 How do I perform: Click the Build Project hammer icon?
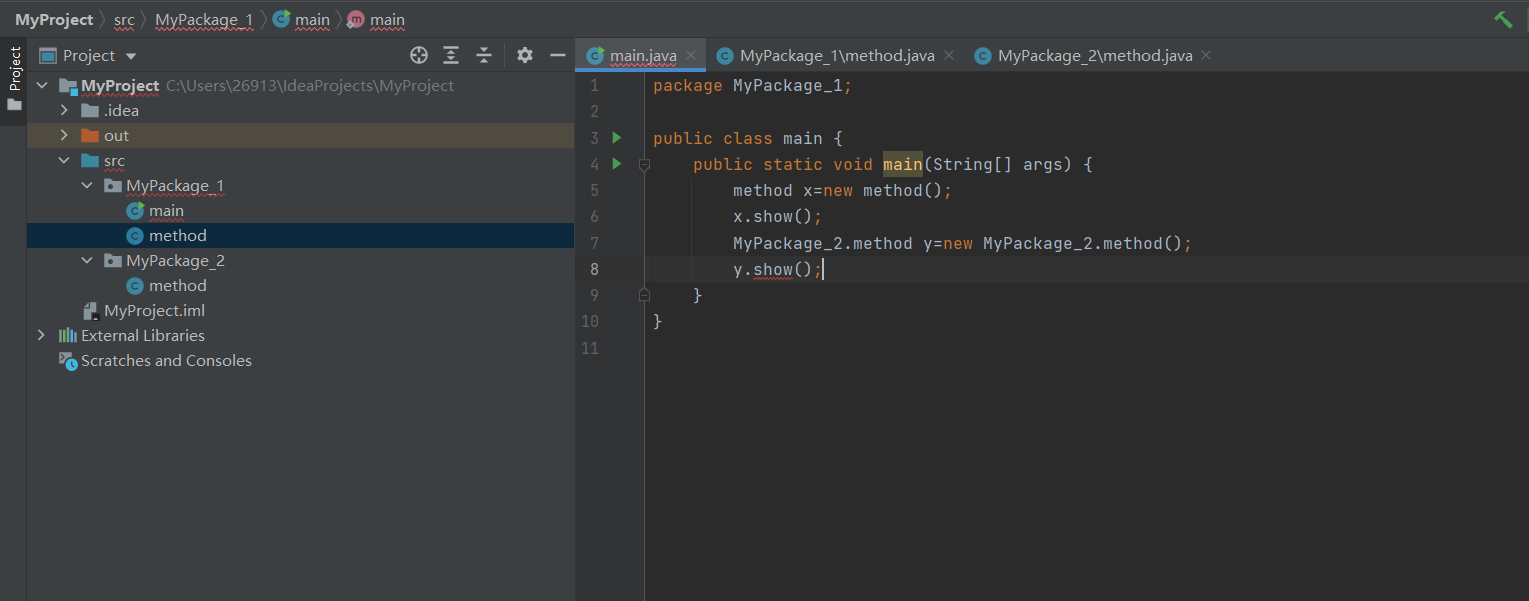tap(1503, 19)
